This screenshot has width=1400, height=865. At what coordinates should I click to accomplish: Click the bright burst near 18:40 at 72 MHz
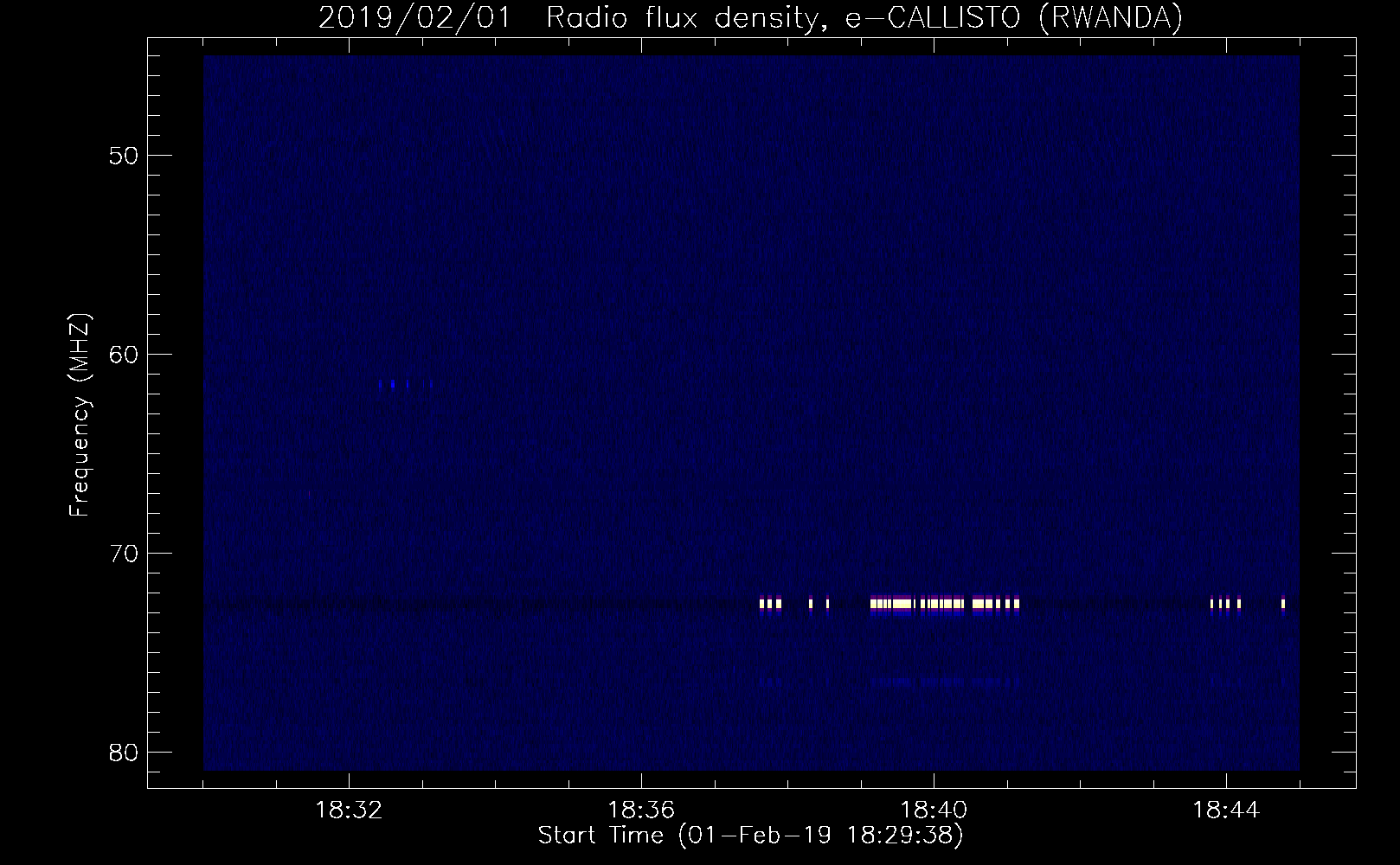click(x=945, y=604)
